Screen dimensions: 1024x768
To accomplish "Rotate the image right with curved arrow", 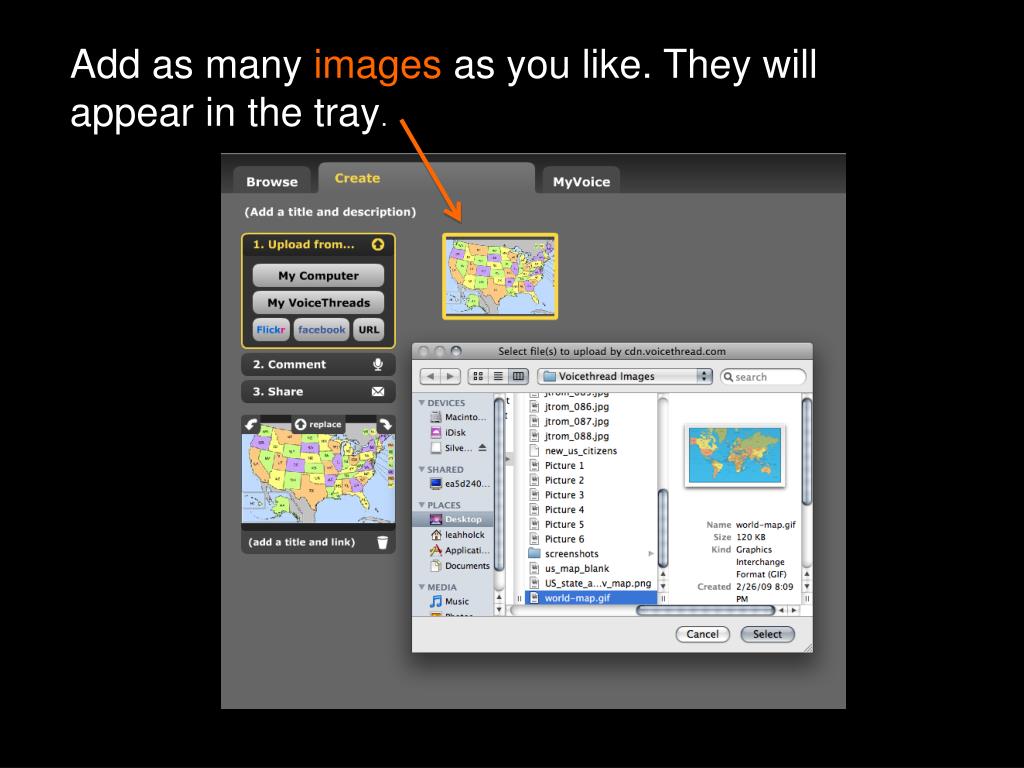I will tap(385, 424).
